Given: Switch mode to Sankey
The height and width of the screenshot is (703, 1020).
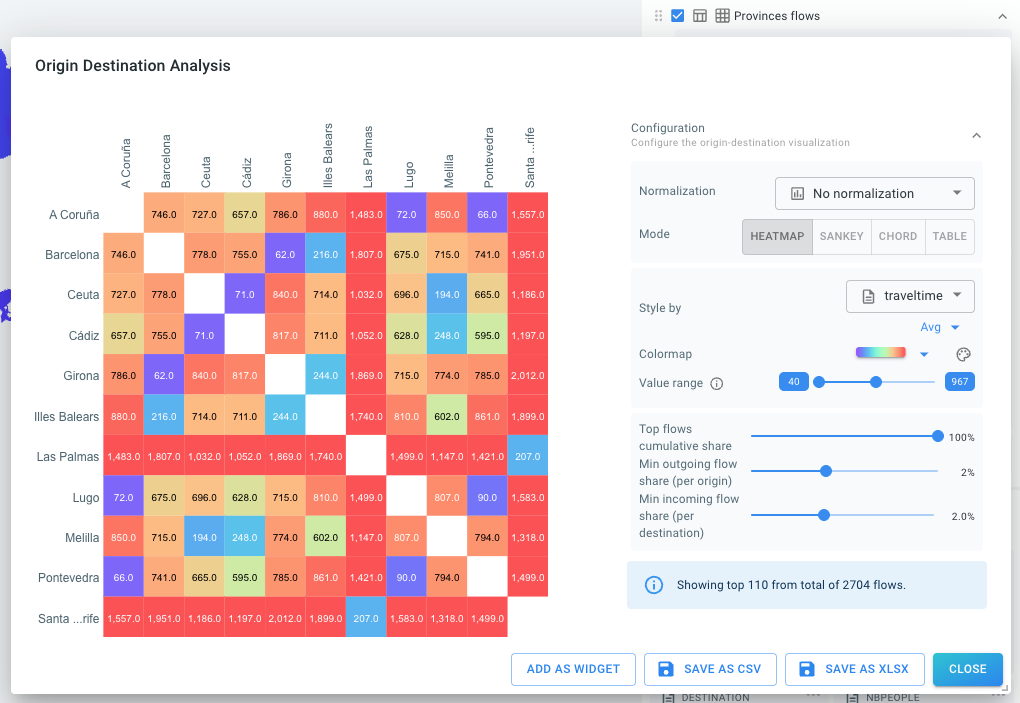Looking at the screenshot, I should coord(841,236).
